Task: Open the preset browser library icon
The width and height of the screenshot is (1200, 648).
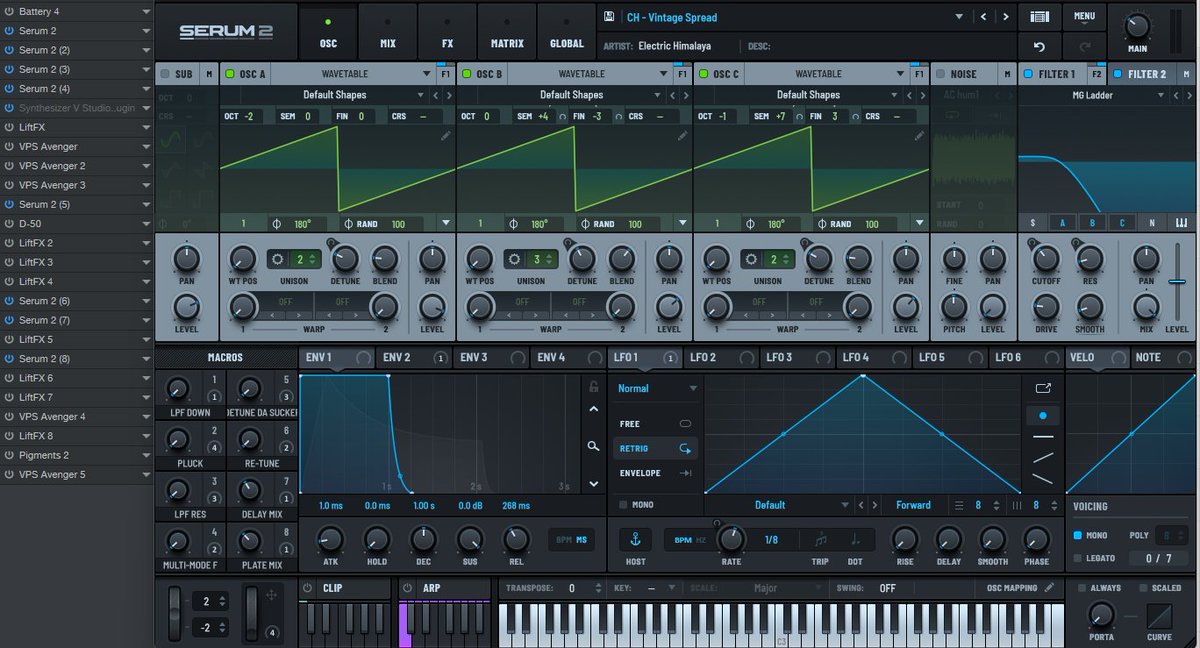Action: point(1040,17)
